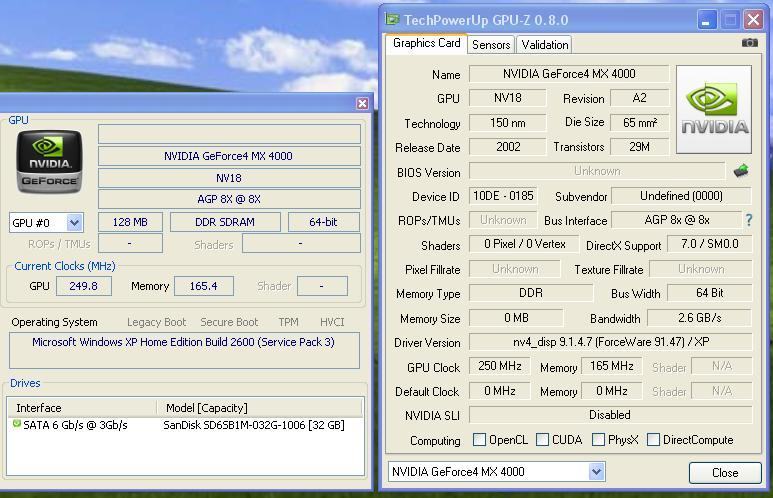Image resolution: width=773 pixels, height=498 pixels.
Task: Click the NVIDIA GeForce badge in left window
Action: pyautogui.click(x=49, y=162)
